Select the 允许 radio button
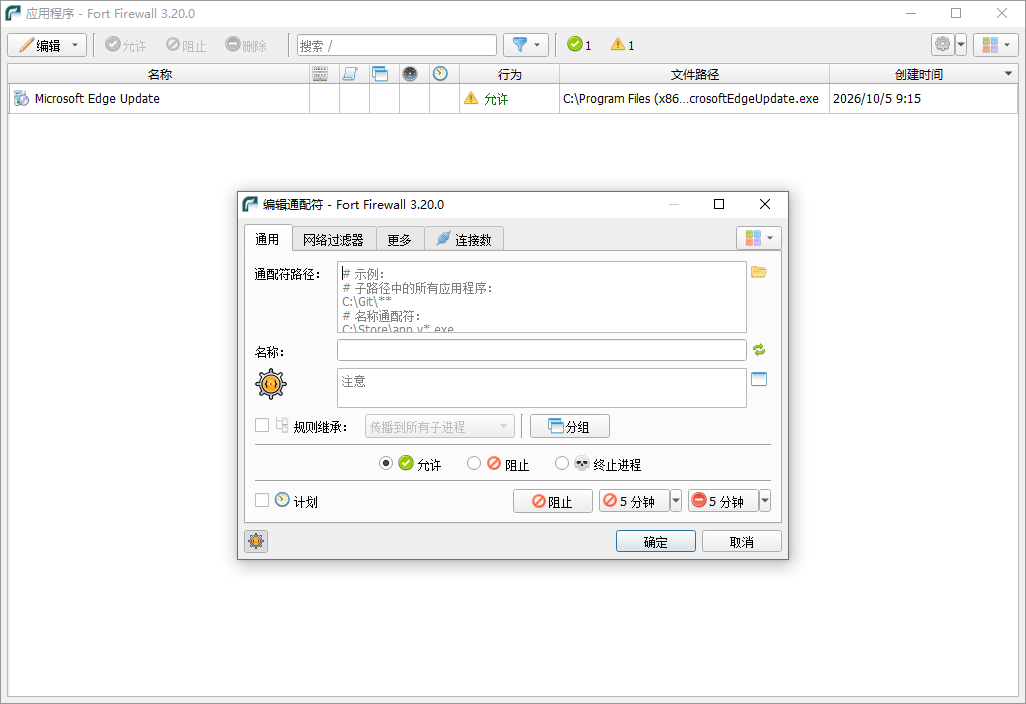Screen dimensions: 1026x704 pyautogui.click(x=386, y=463)
